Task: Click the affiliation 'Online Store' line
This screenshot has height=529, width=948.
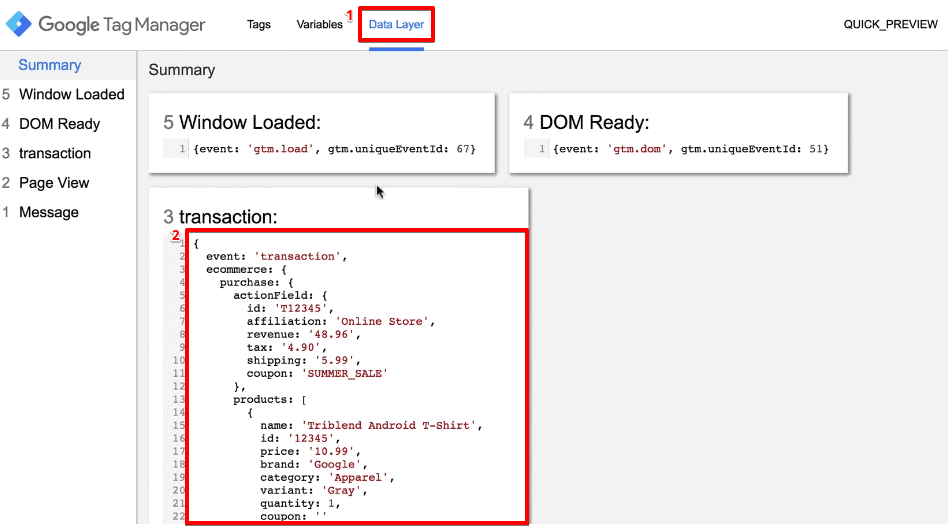Action: point(340,322)
